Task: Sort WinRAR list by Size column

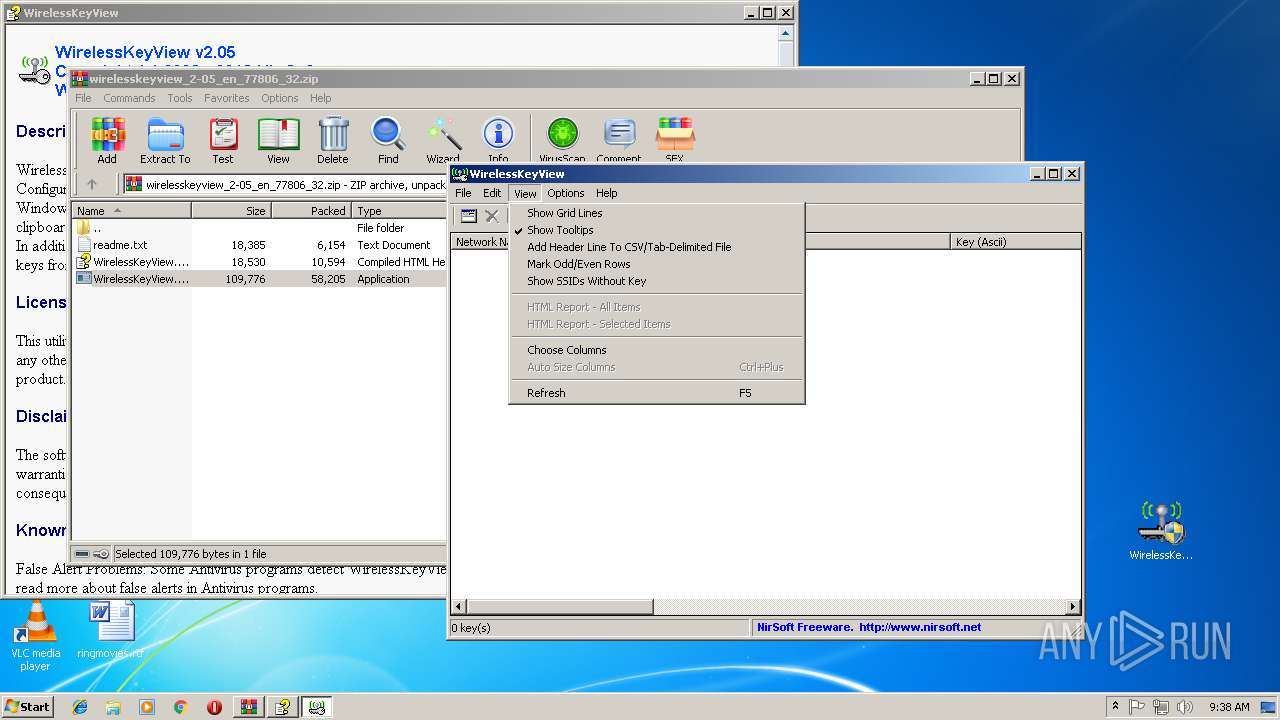Action: [x=231, y=211]
